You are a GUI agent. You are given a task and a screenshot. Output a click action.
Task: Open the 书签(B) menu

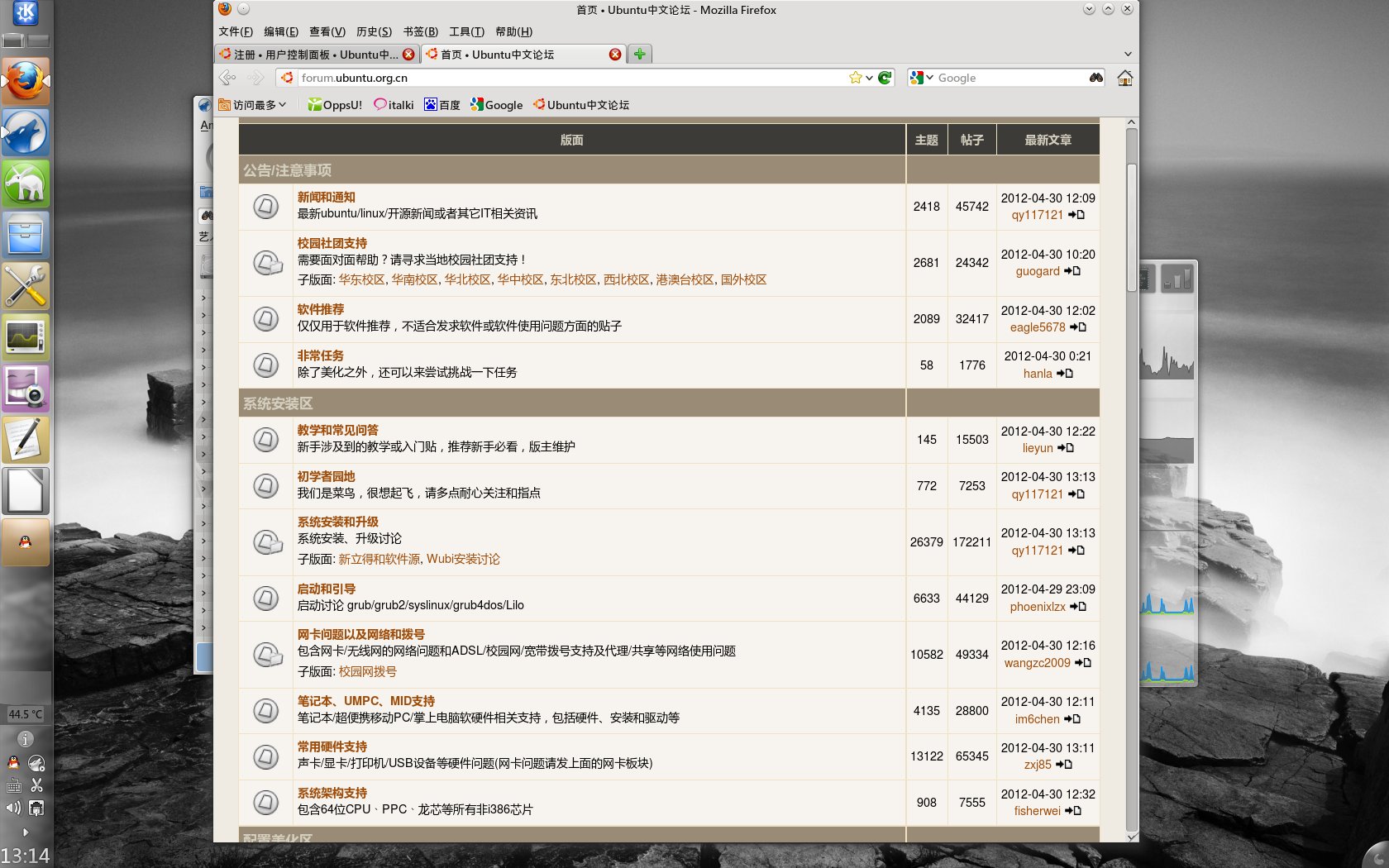click(x=421, y=31)
